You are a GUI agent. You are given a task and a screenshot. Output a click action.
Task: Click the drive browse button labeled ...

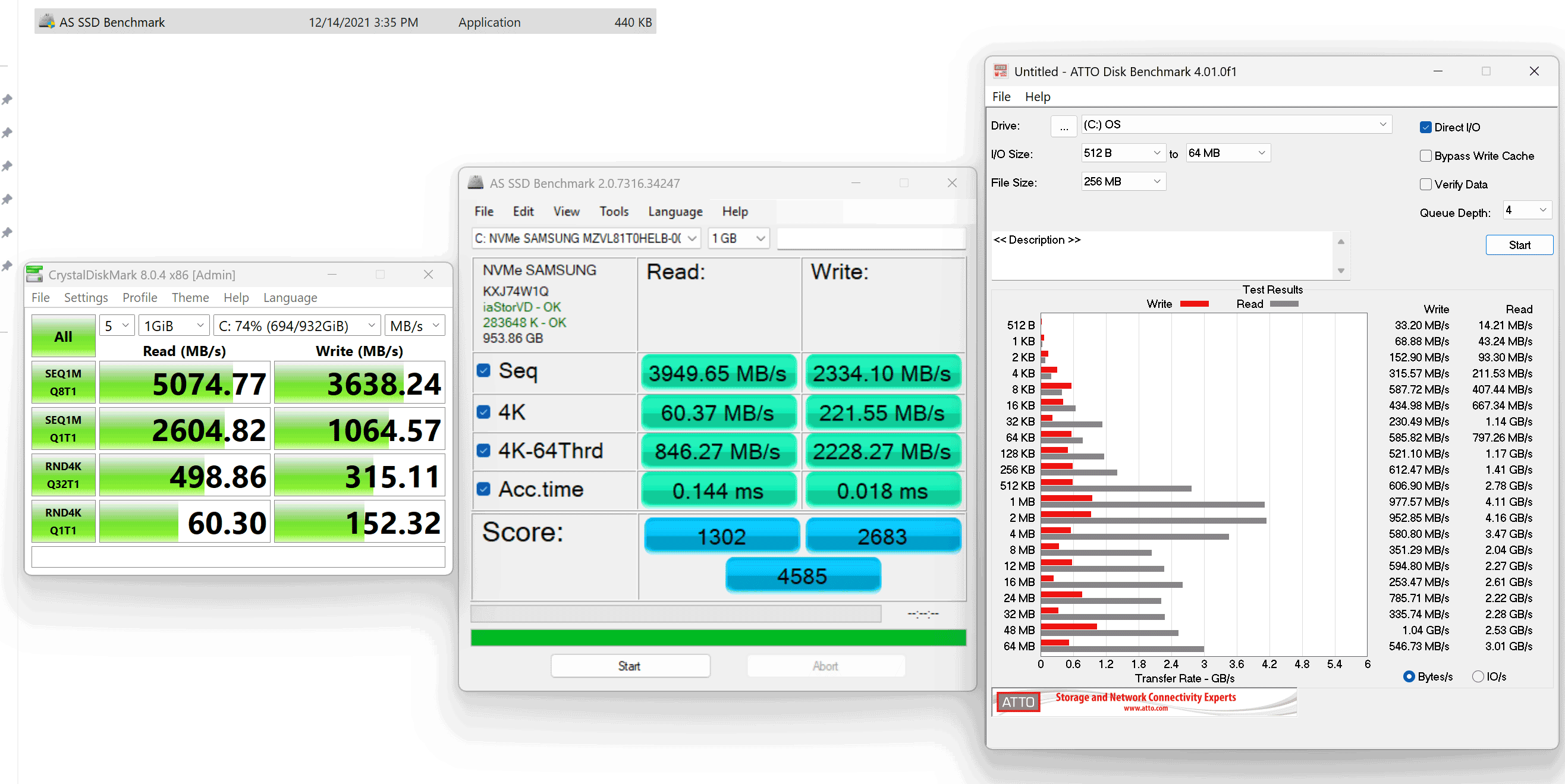(x=1063, y=125)
